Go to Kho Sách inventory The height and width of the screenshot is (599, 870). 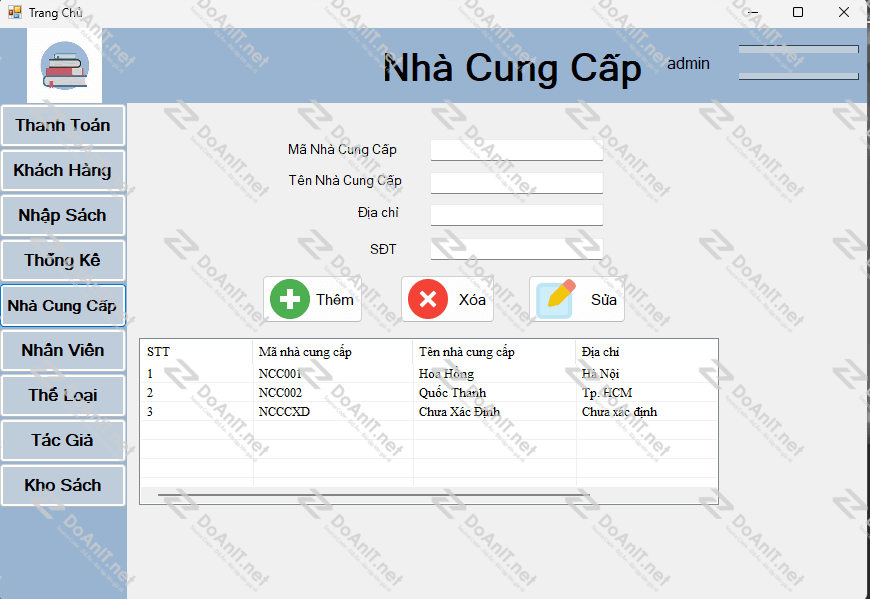click(63, 486)
